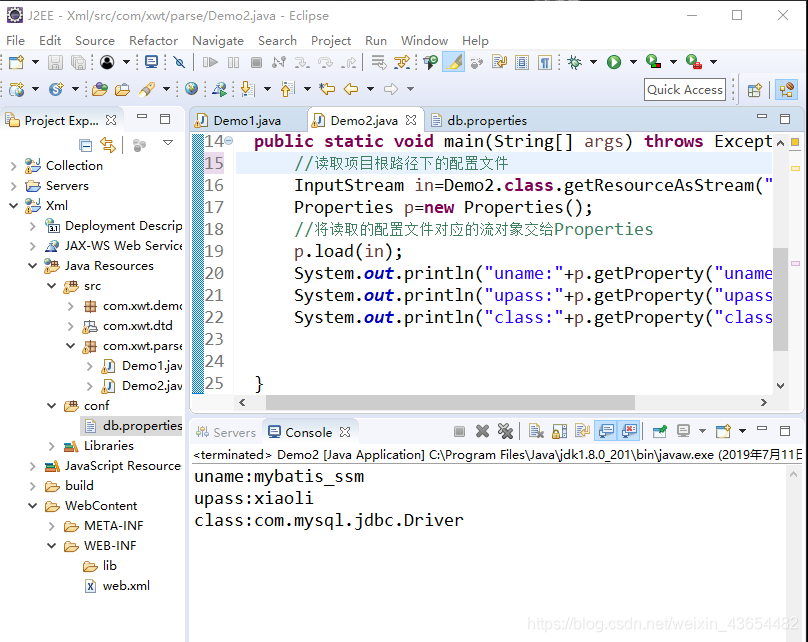Open the File menu
Screen dimensions: 808x642
(x=15, y=41)
